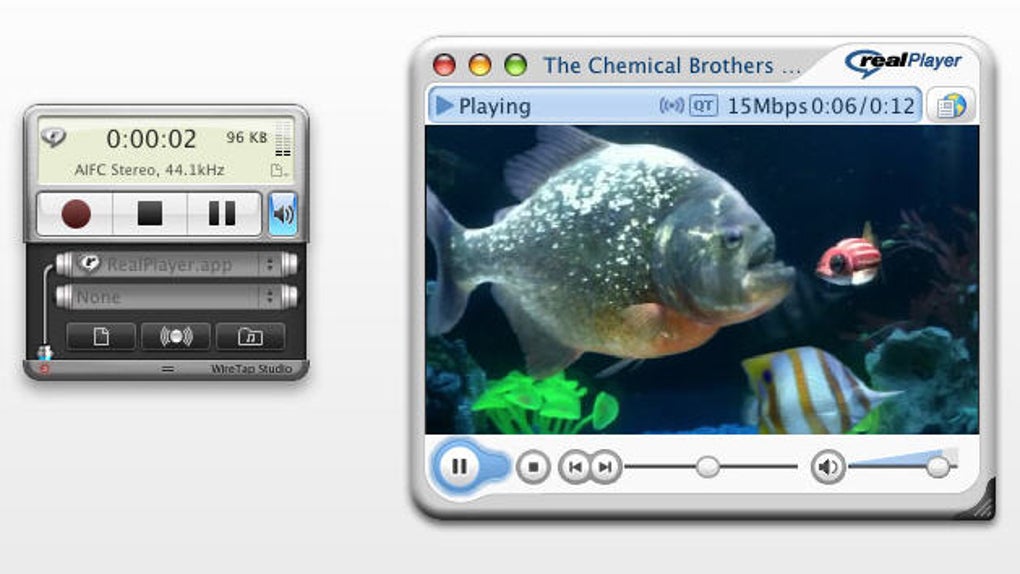Click the 0:06/0:12 elapsed time display
This screenshot has height=574, width=1020.
[x=863, y=106]
